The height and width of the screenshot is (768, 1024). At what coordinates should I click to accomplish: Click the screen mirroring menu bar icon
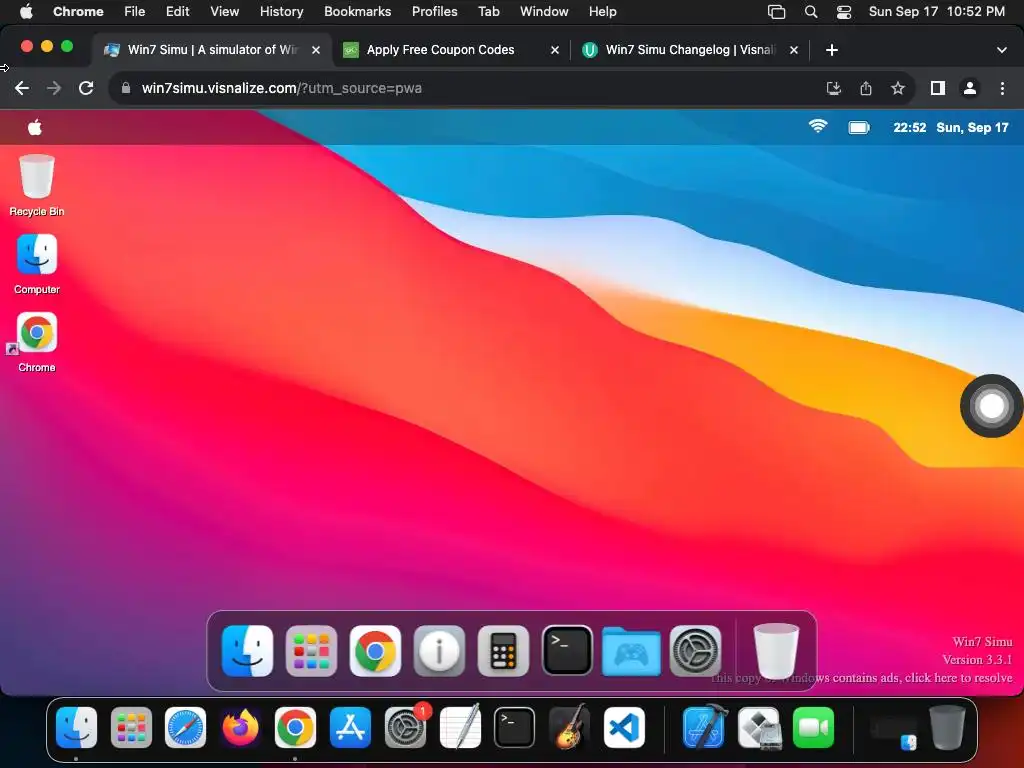pyautogui.click(x=776, y=11)
